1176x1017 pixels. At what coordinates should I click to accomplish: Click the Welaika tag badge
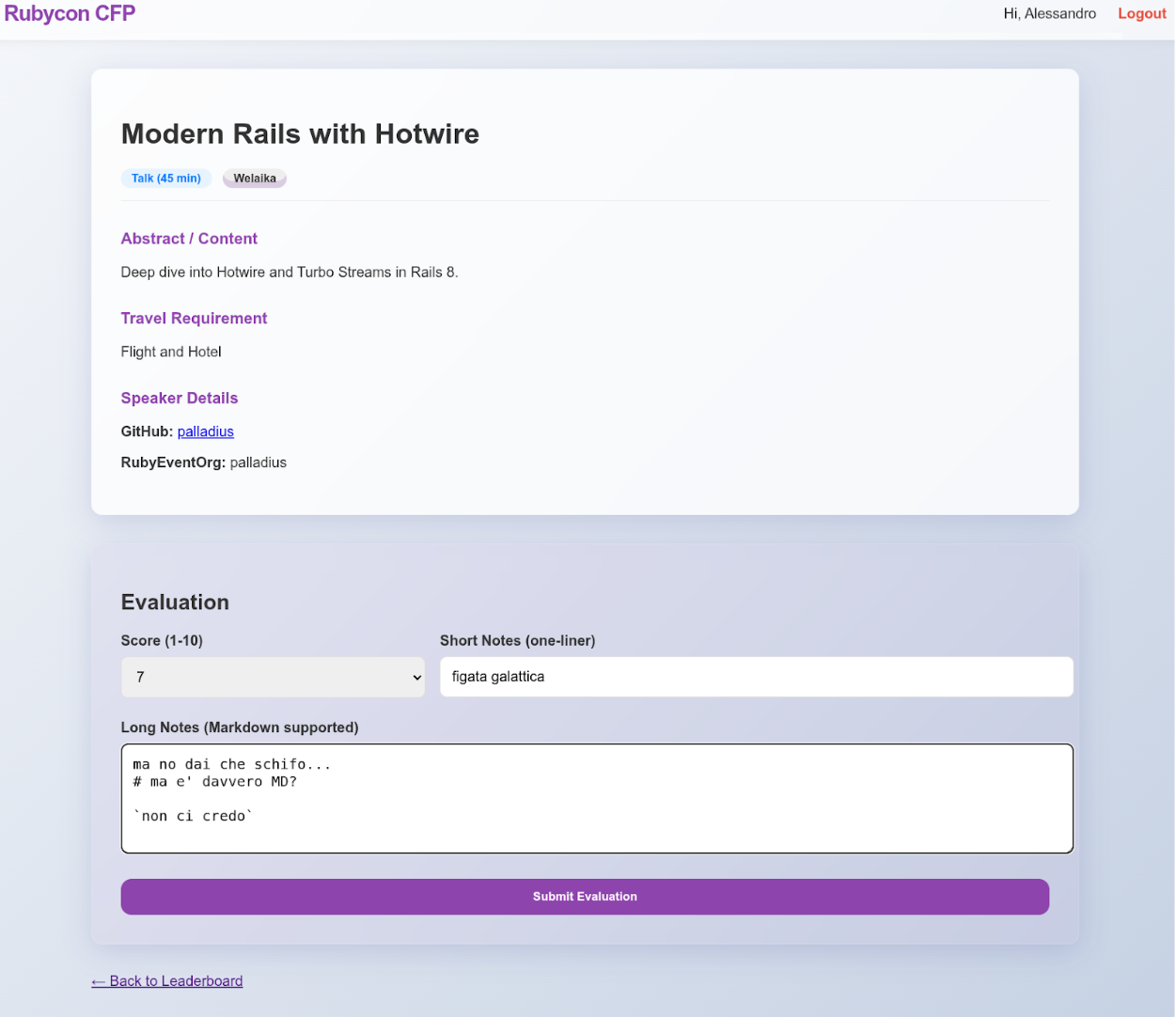point(255,179)
